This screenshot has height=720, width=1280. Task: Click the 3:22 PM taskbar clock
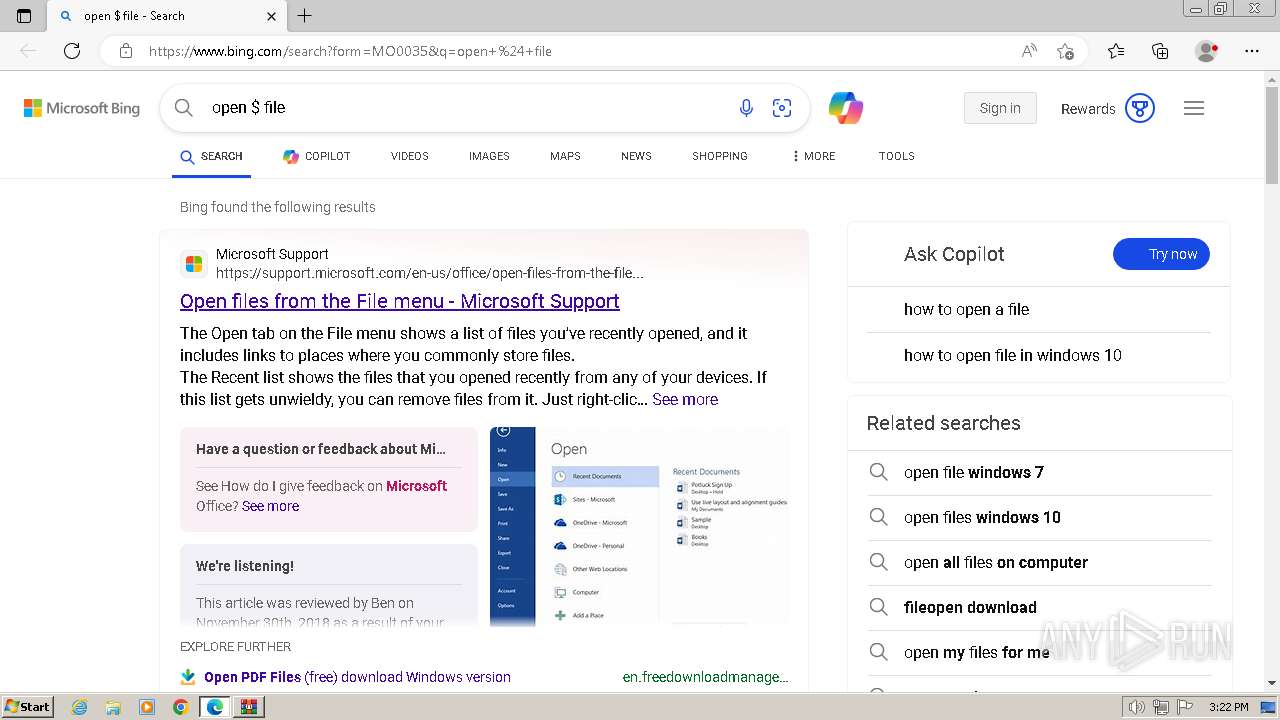click(1228, 707)
